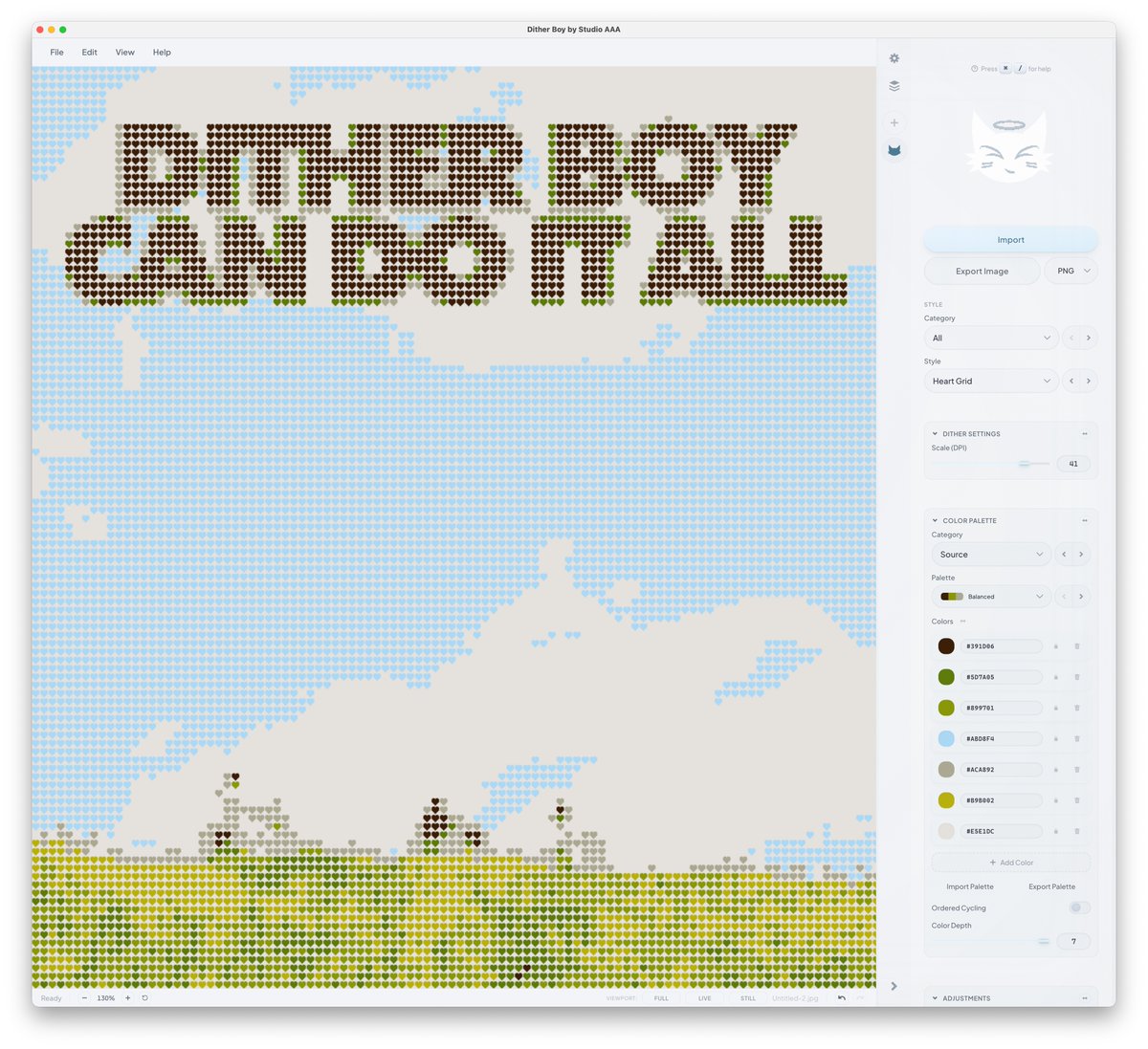Toggle Ordered Cycling switch
This screenshot has width=1148, height=1049.
(1079, 907)
